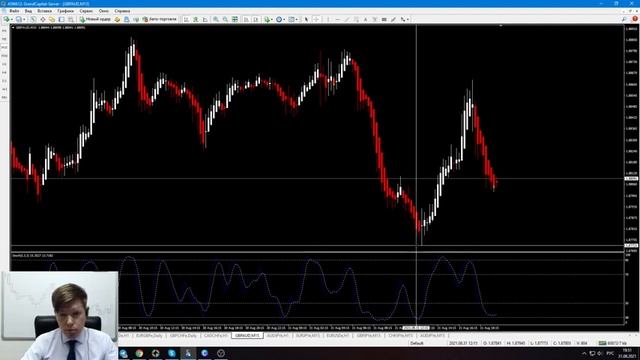Viewport: 640px width, 360px height.
Task: Click the volume icon in system tray
Action: click(599, 353)
